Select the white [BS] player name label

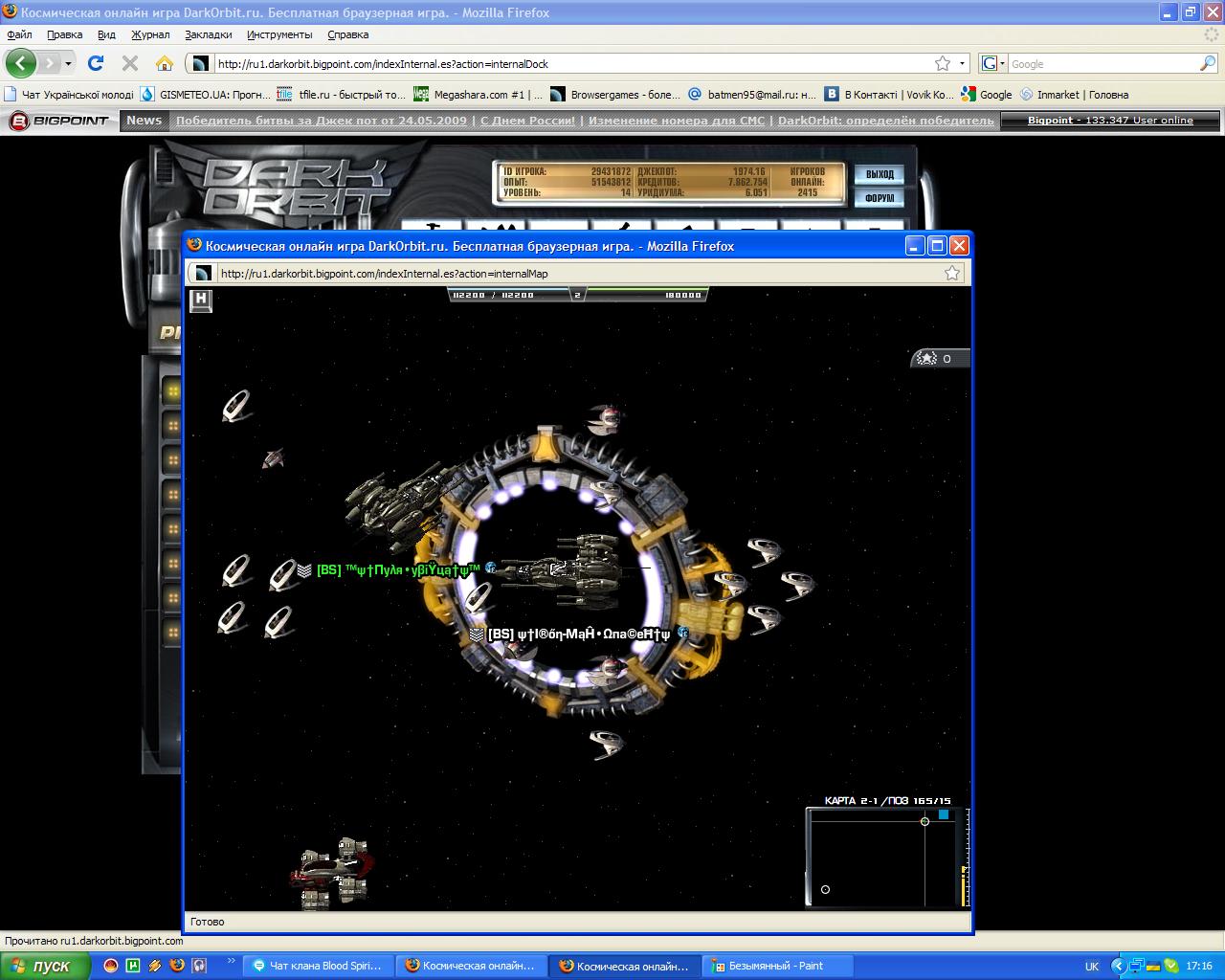coord(579,634)
